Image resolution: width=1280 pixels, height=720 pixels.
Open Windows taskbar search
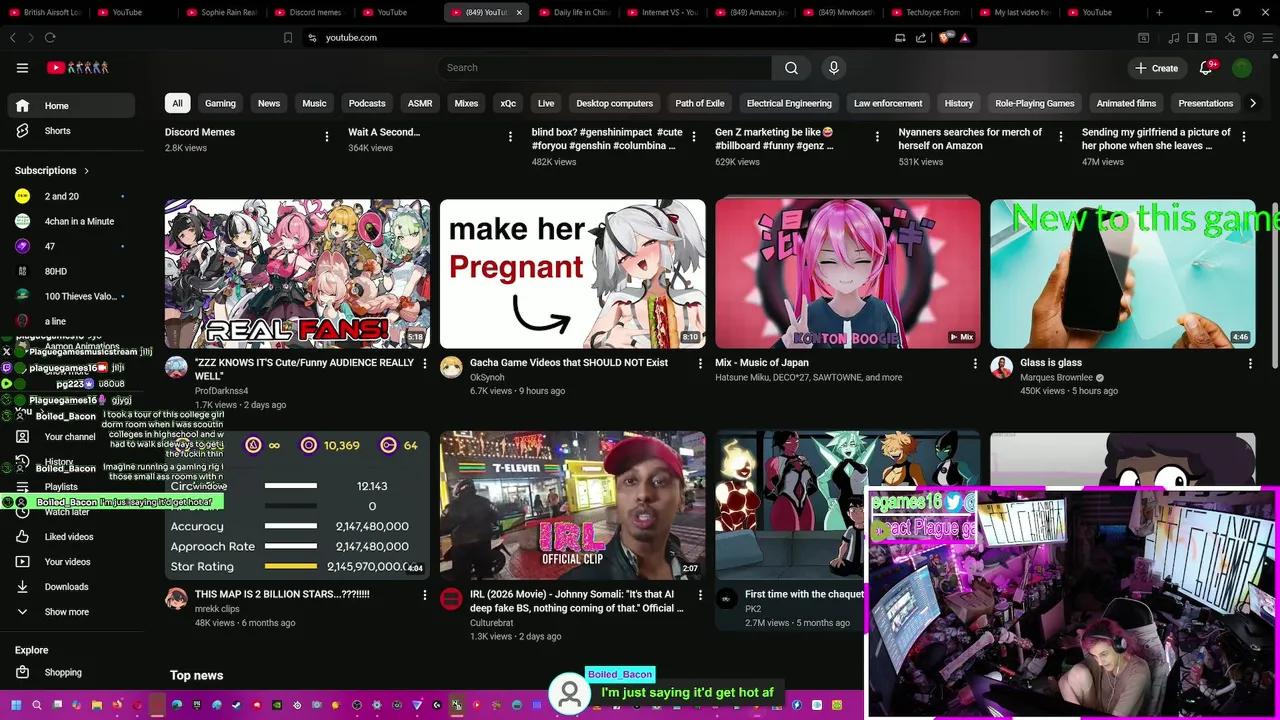pyautogui.click(x=37, y=705)
